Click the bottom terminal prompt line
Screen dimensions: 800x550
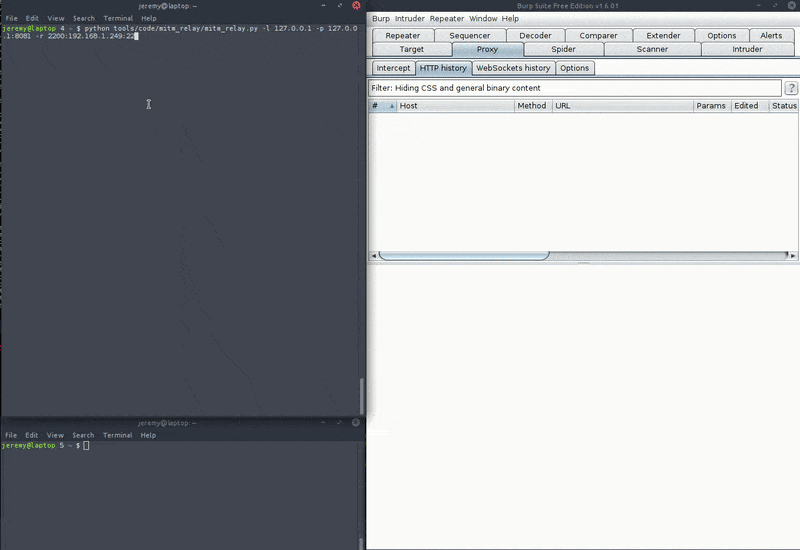click(46, 445)
